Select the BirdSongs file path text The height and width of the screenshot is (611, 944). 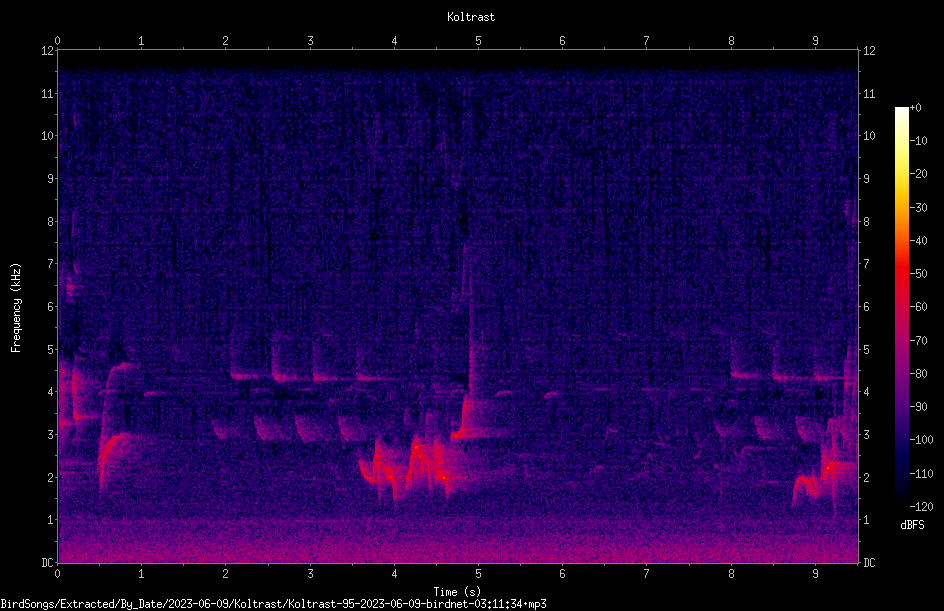pos(273,604)
